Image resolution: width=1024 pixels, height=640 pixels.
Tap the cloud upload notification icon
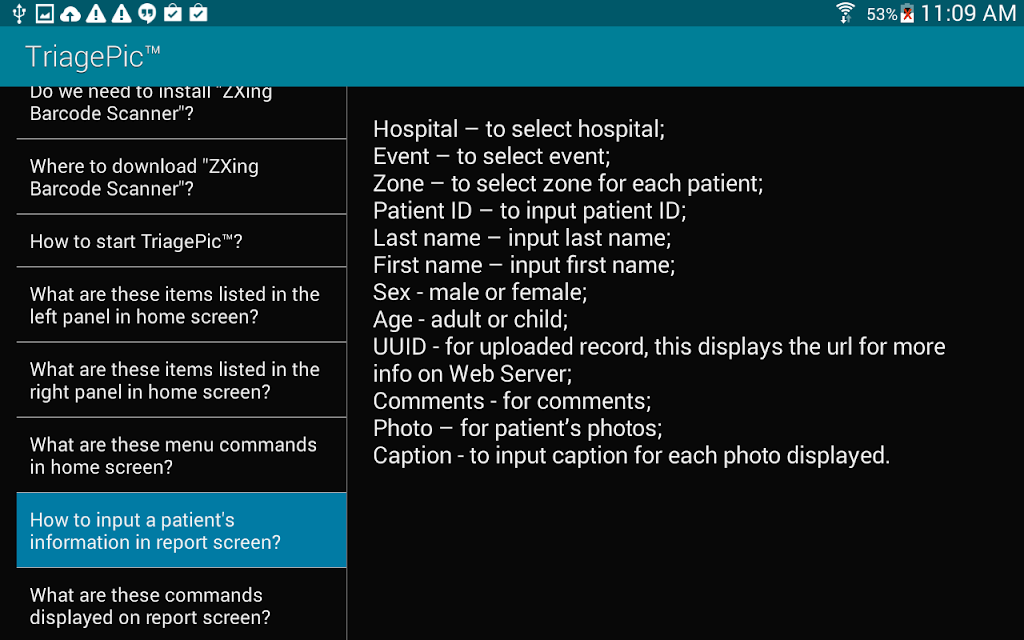pyautogui.click(x=70, y=14)
